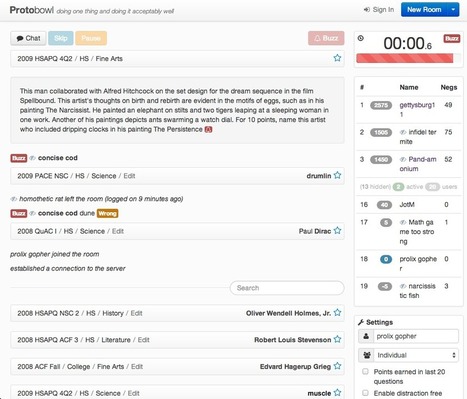Enable distraction free checkbox

click(x=365, y=393)
